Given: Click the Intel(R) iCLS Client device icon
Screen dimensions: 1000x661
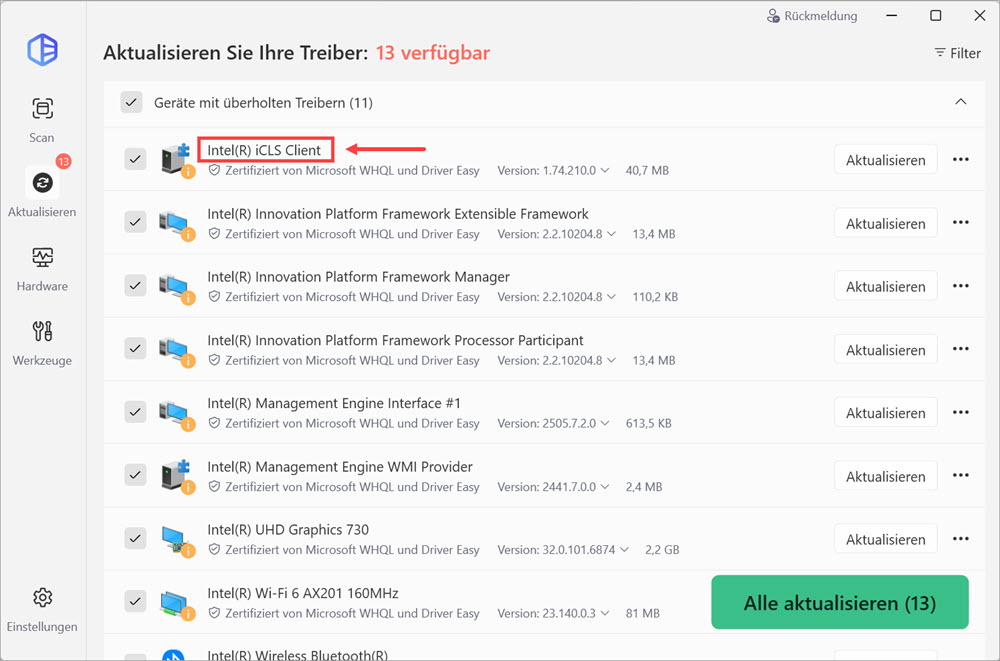Looking at the screenshot, I should tap(177, 160).
